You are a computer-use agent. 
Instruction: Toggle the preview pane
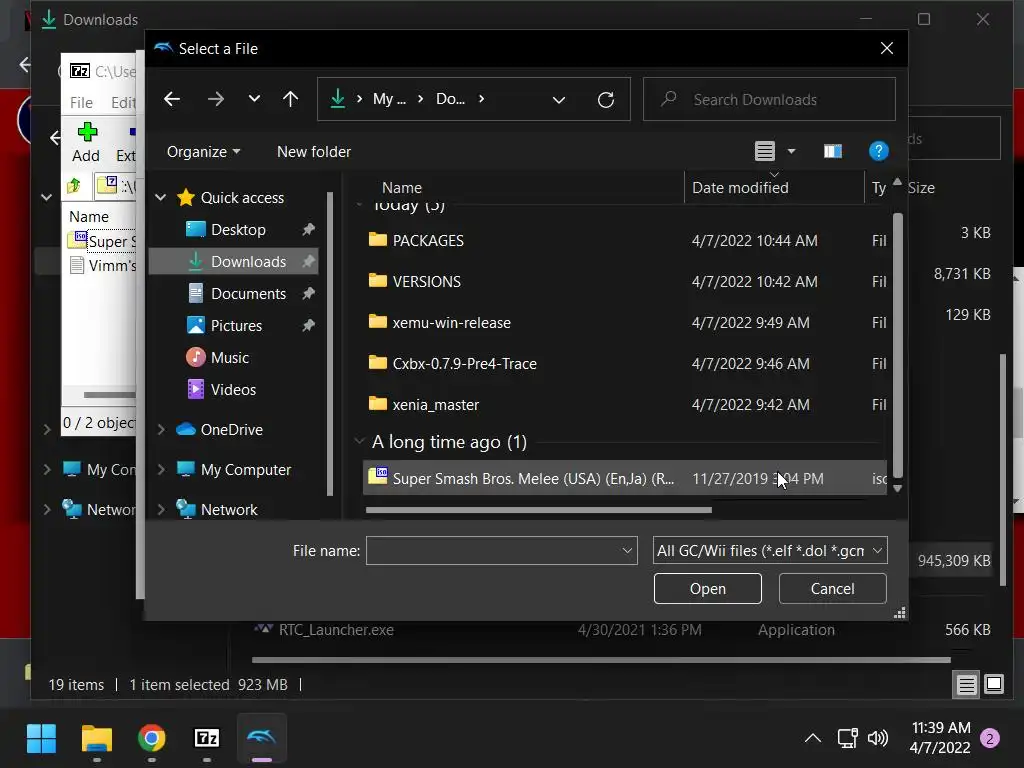click(x=833, y=152)
